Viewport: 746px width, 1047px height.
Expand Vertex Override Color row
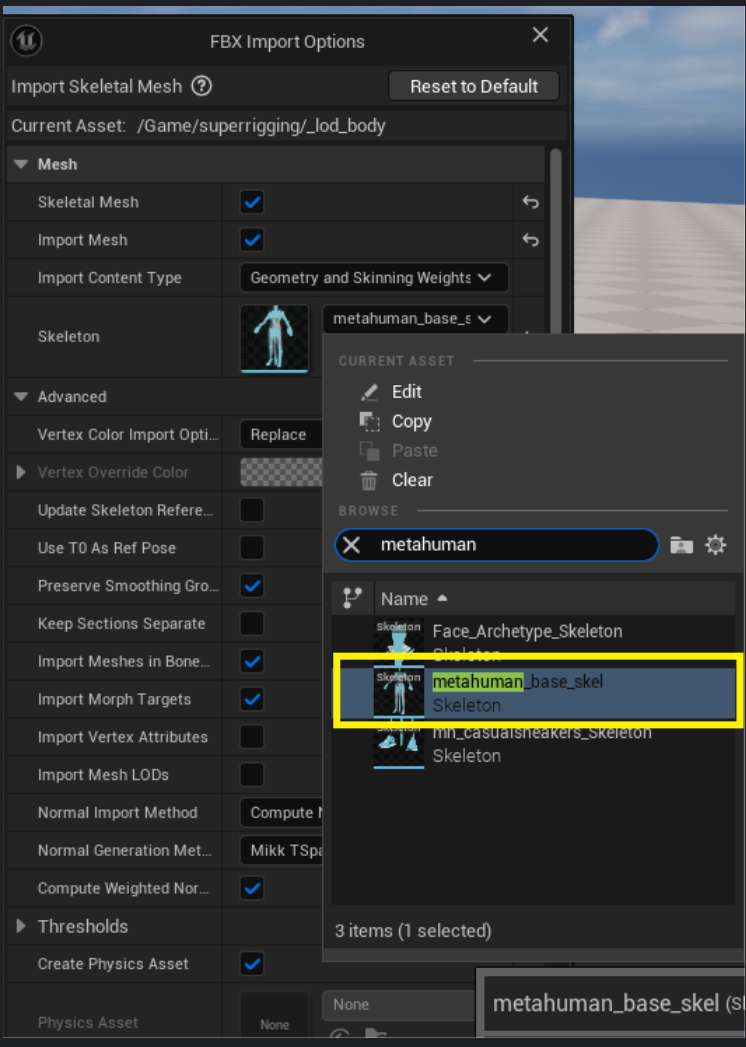[21, 472]
